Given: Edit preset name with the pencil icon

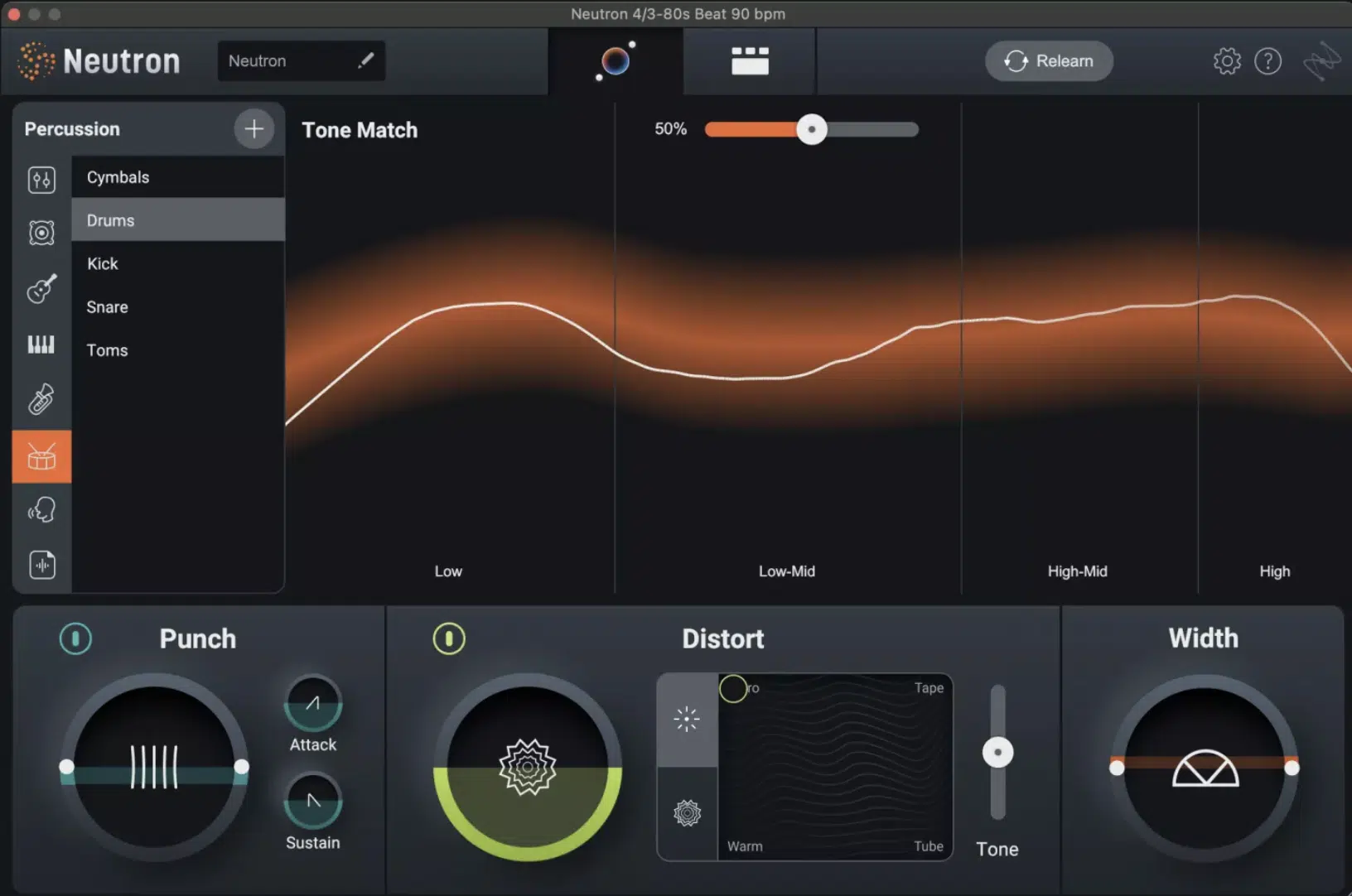Looking at the screenshot, I should (365, 60).
